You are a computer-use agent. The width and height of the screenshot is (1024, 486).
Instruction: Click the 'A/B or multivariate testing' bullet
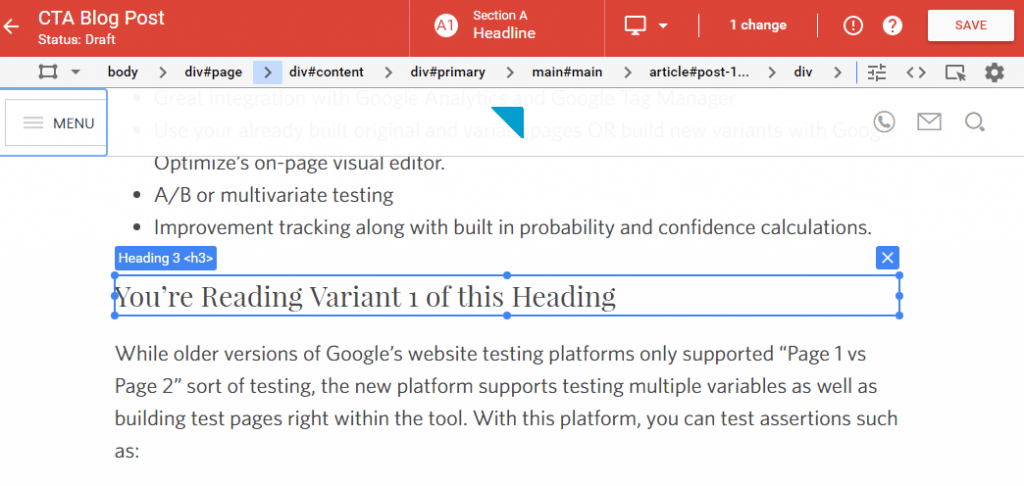pos(274,195)
